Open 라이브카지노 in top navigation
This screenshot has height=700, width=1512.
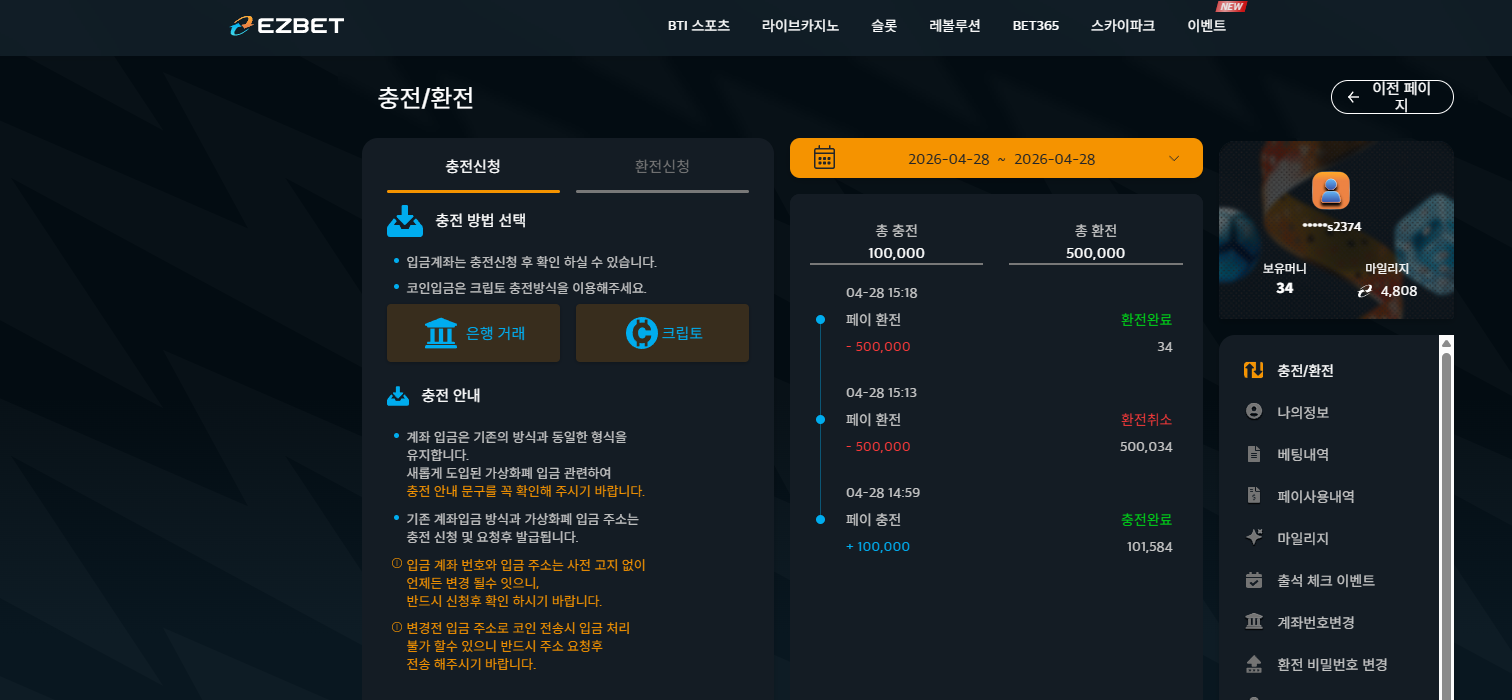(x=800, y=26)
